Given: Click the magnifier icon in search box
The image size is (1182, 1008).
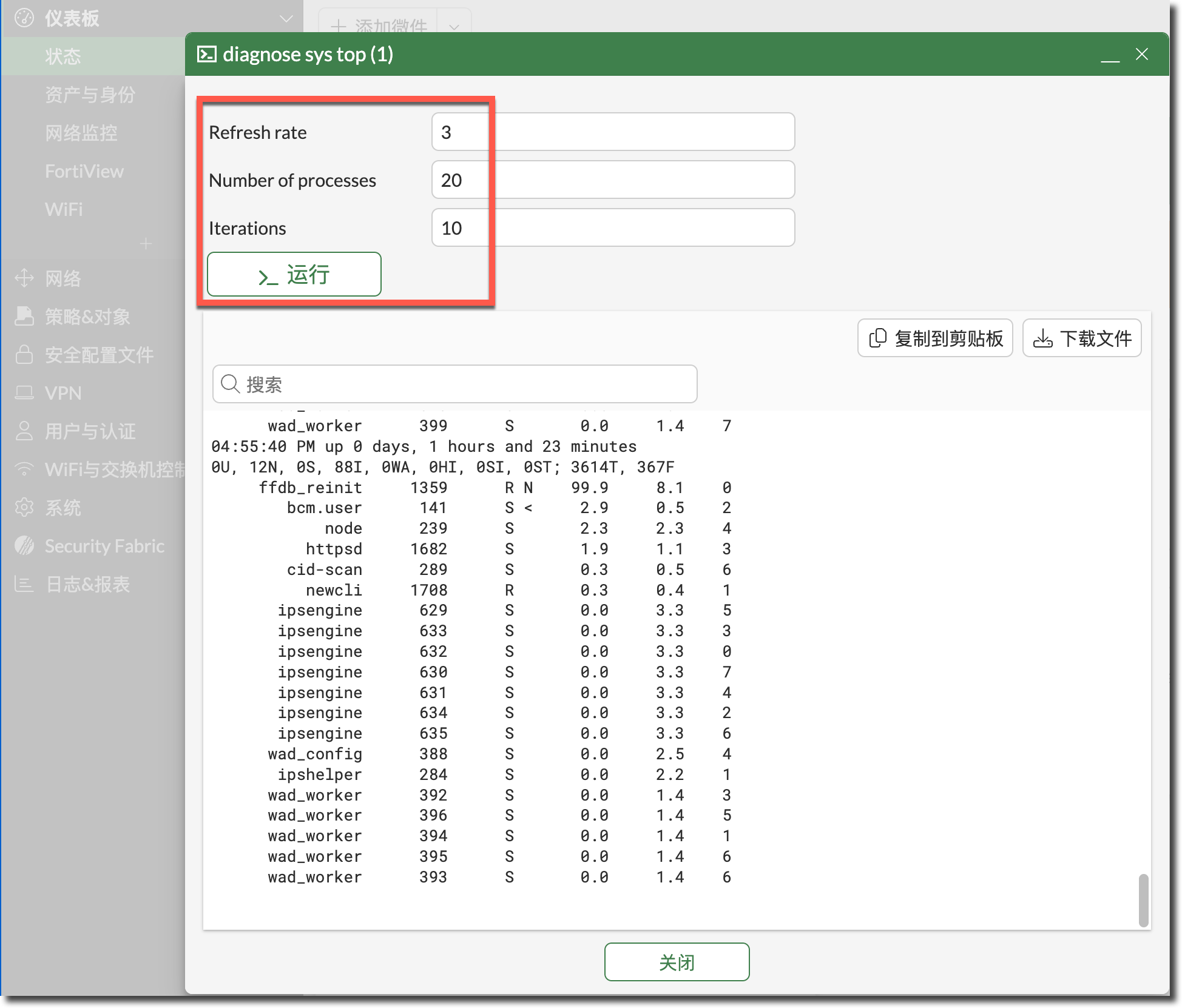Looking at the screenshot, I should point(230,384).
